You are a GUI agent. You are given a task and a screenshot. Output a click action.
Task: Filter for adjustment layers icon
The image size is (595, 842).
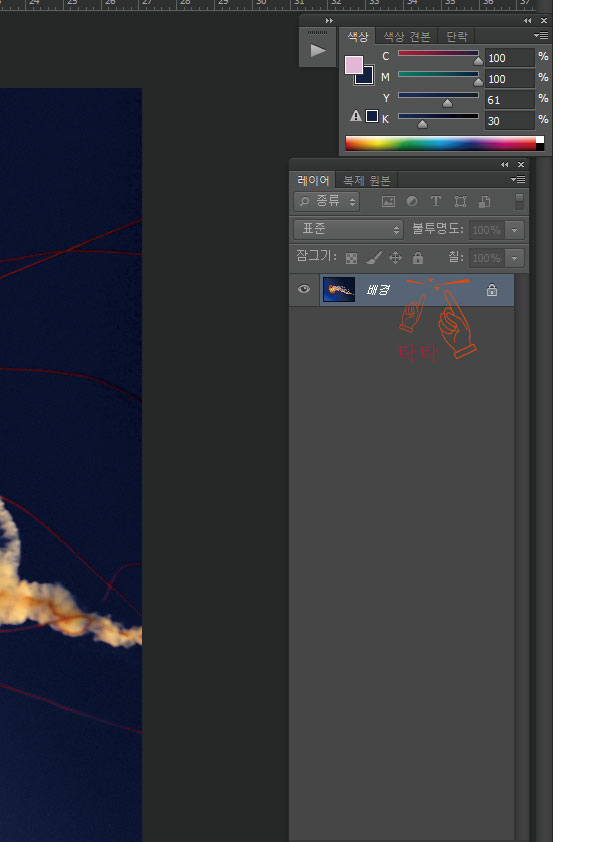(412, 201)
